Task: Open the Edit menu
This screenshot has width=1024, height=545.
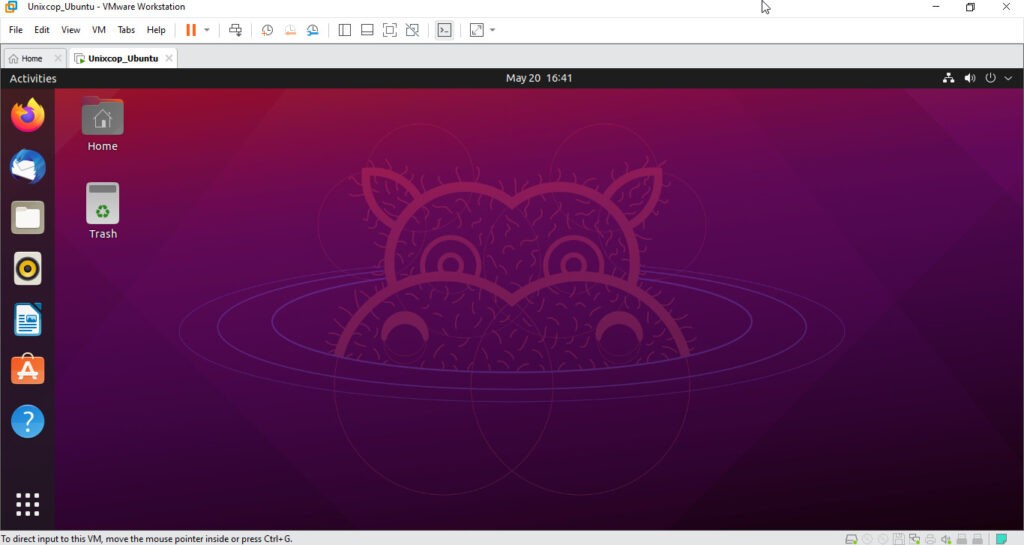Action: coord(42,30)
